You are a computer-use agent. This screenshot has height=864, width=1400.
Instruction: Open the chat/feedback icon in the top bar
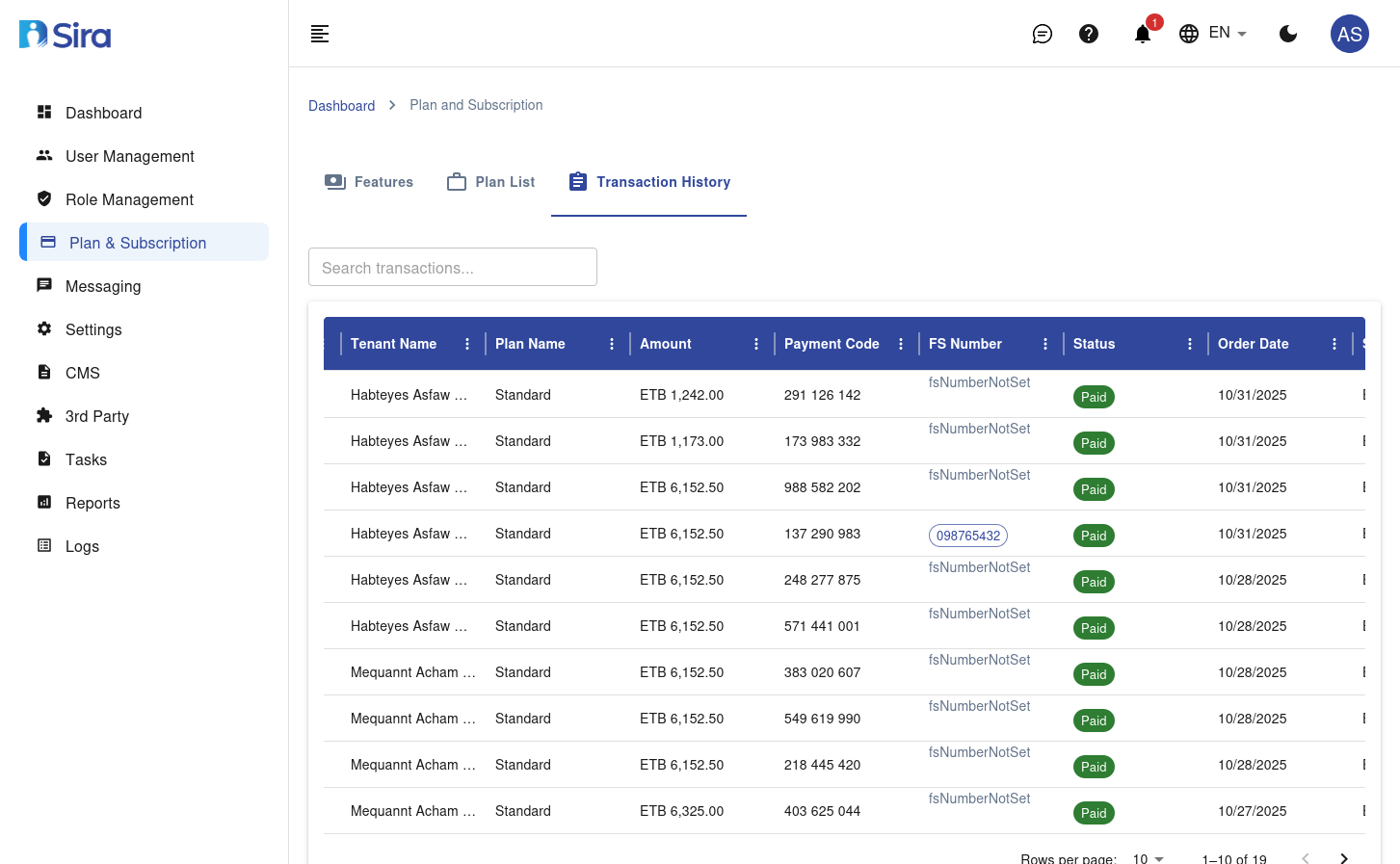tap(1042, 34)
